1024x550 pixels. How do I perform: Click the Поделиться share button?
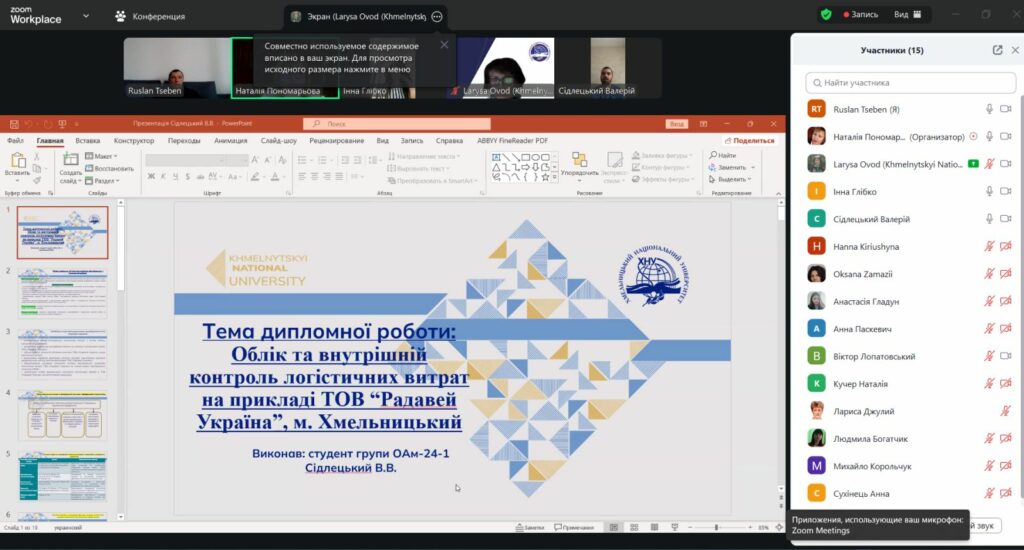[750, 141]
